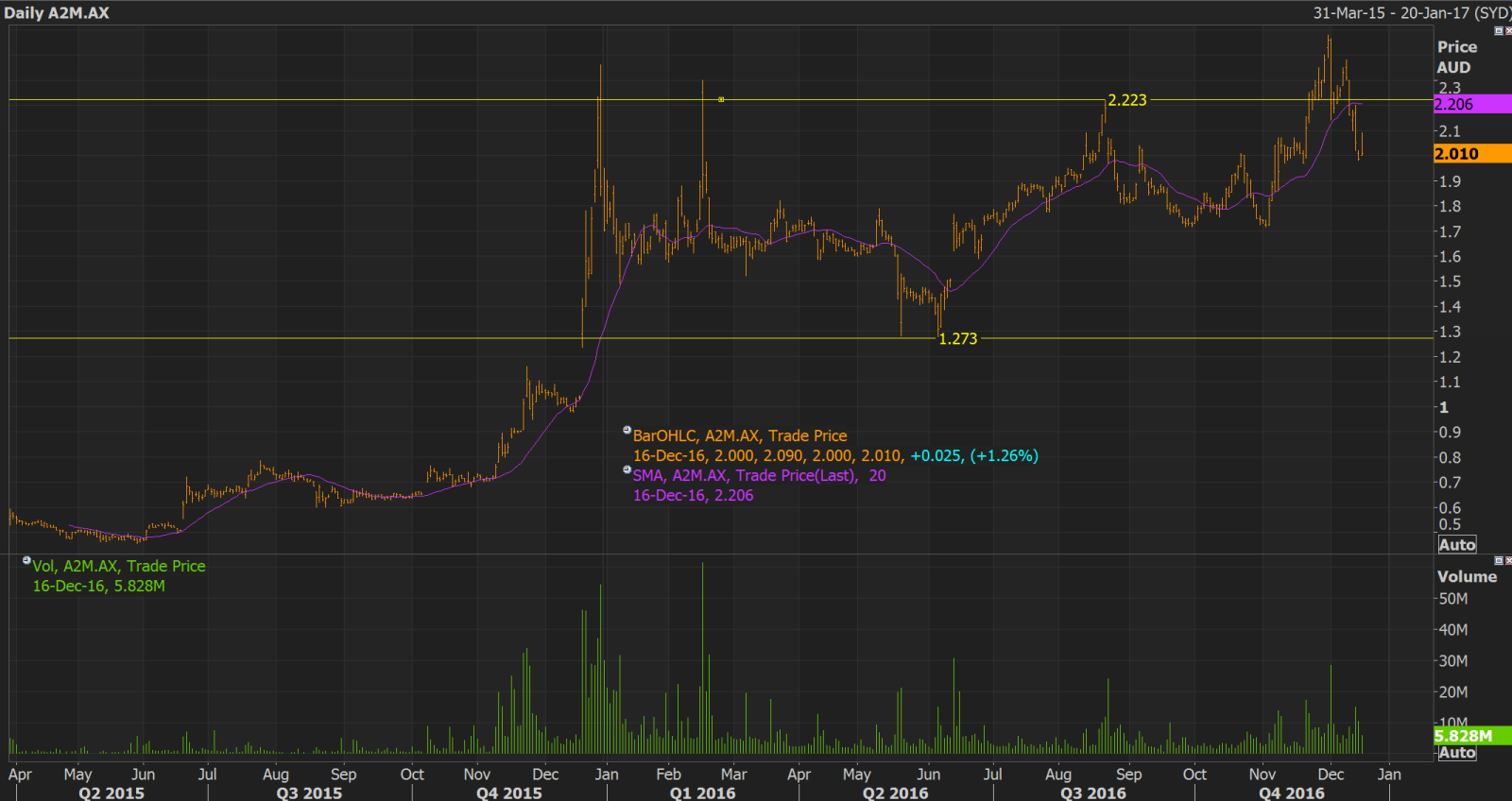Click the 50M volume axis label
This screenshot has height=801, width=1512.
point(1452,599)
